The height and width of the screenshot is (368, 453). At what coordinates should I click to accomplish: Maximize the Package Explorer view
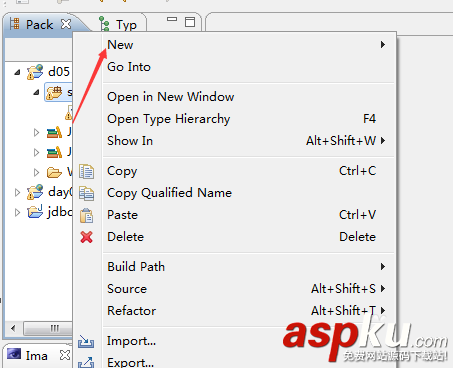click(190, 22)
